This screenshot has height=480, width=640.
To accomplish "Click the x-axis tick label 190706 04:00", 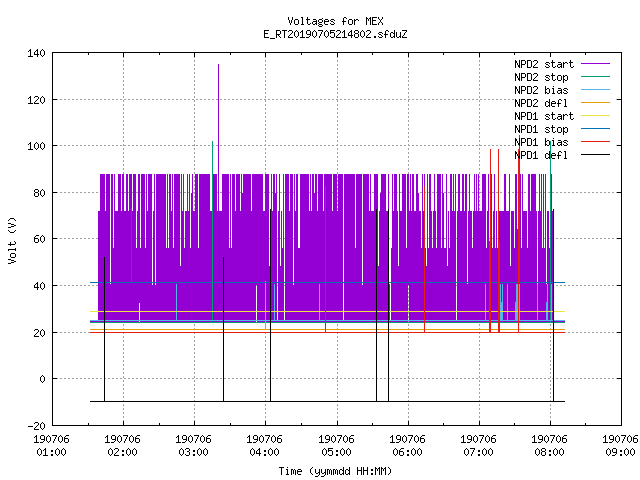I will tap(264, 446).
